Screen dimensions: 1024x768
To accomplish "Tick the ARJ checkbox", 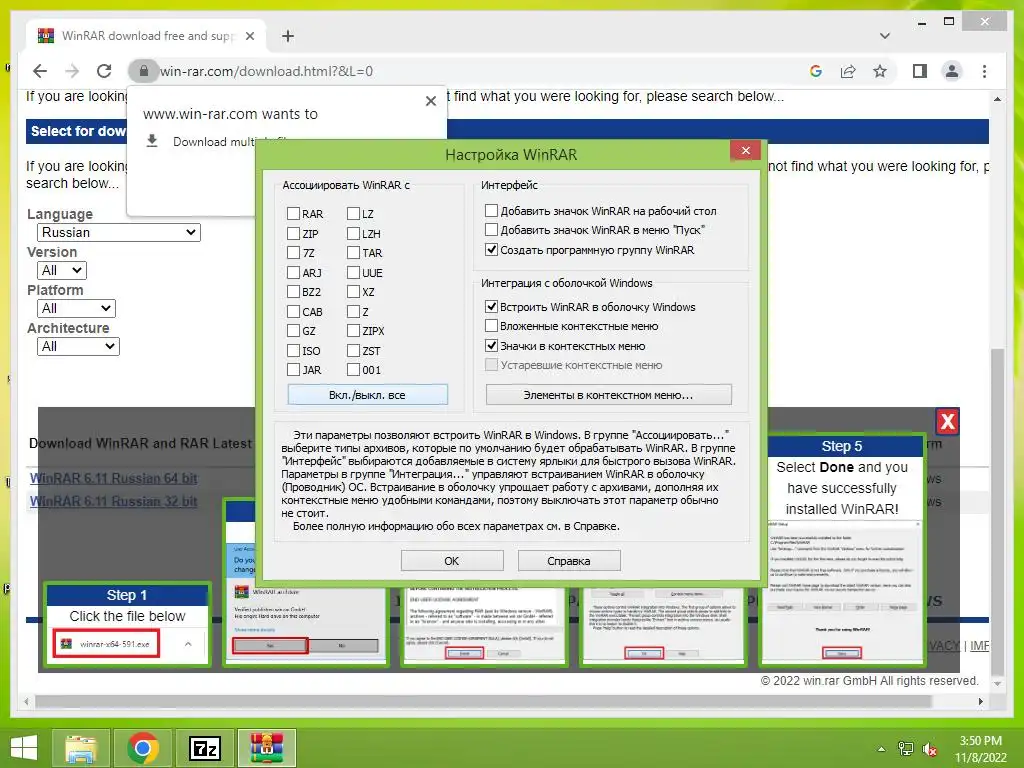I will [x=293, y=272].
